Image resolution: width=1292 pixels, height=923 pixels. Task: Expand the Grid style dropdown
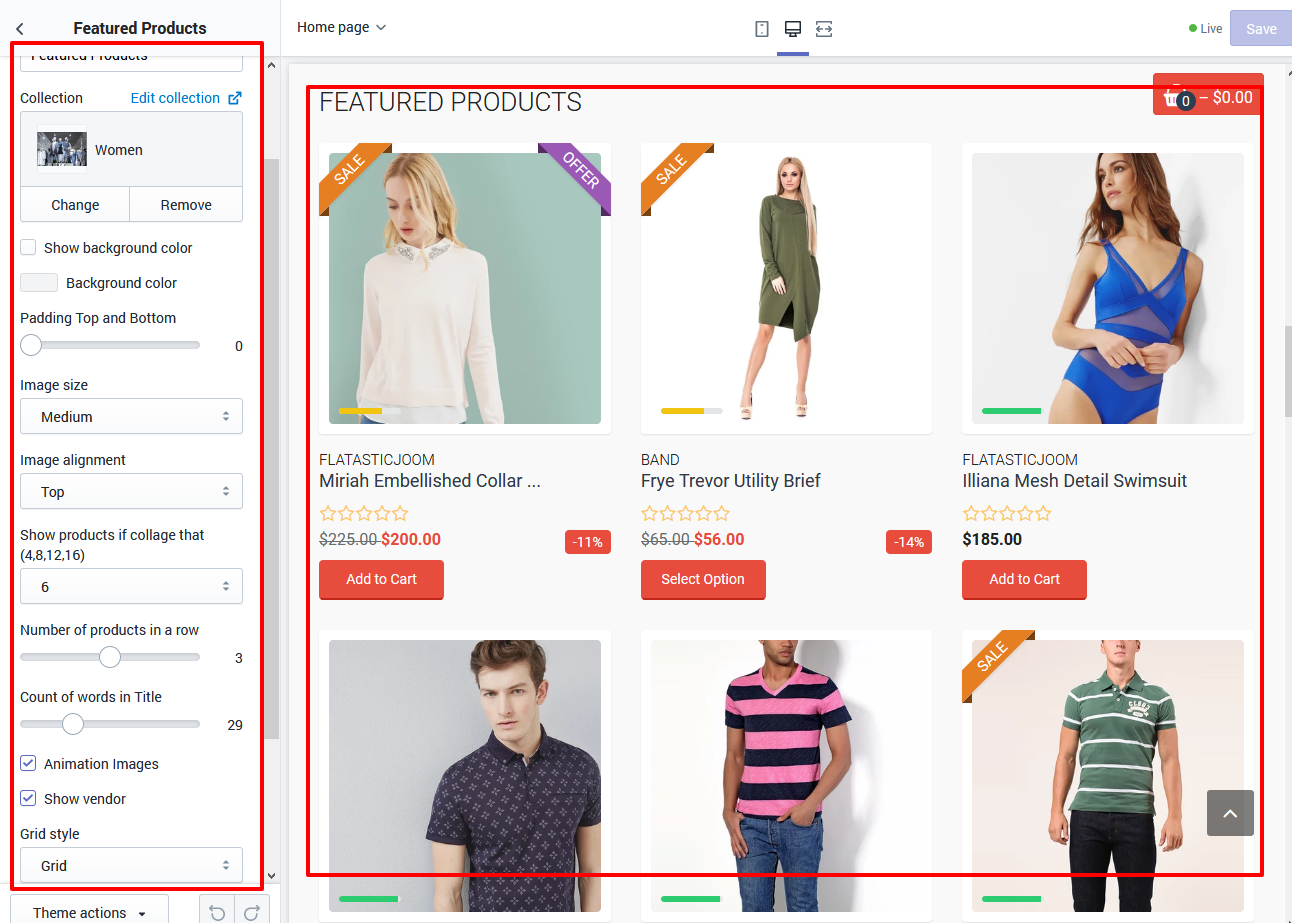131,866
